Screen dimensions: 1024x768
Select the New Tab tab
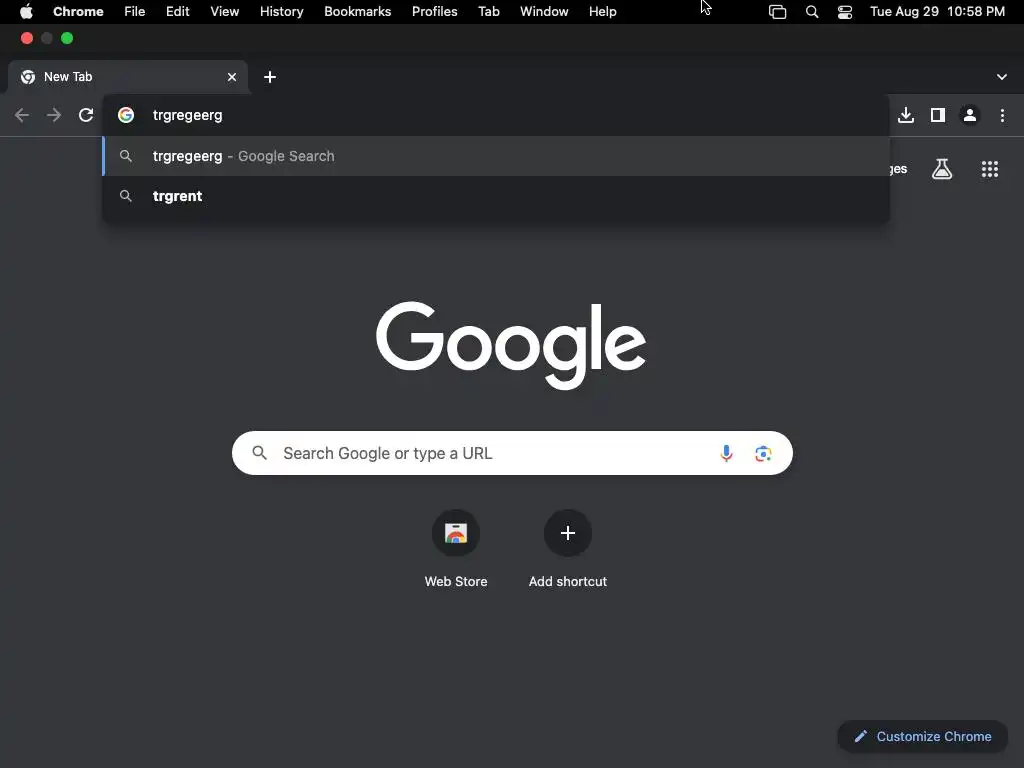click(128, 77)
